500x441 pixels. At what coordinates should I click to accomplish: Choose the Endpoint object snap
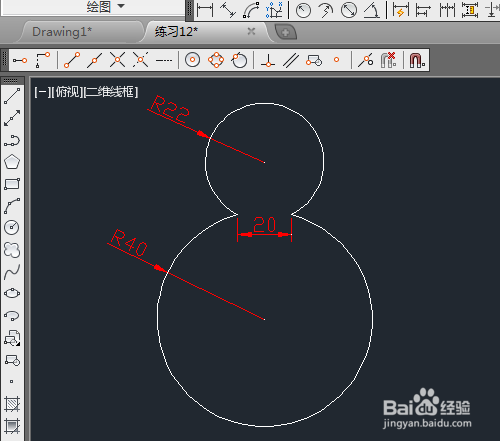click(72, 60)
